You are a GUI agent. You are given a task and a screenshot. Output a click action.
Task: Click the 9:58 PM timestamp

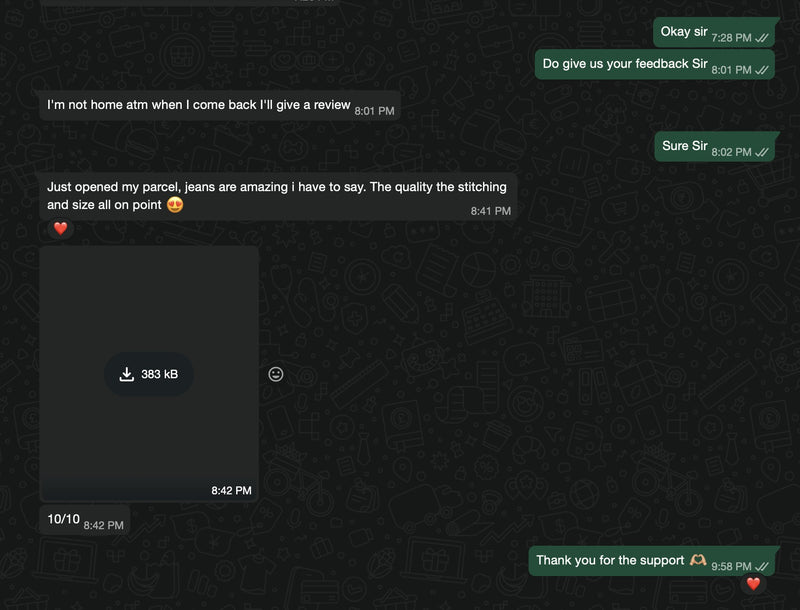[x=731, y=567]
